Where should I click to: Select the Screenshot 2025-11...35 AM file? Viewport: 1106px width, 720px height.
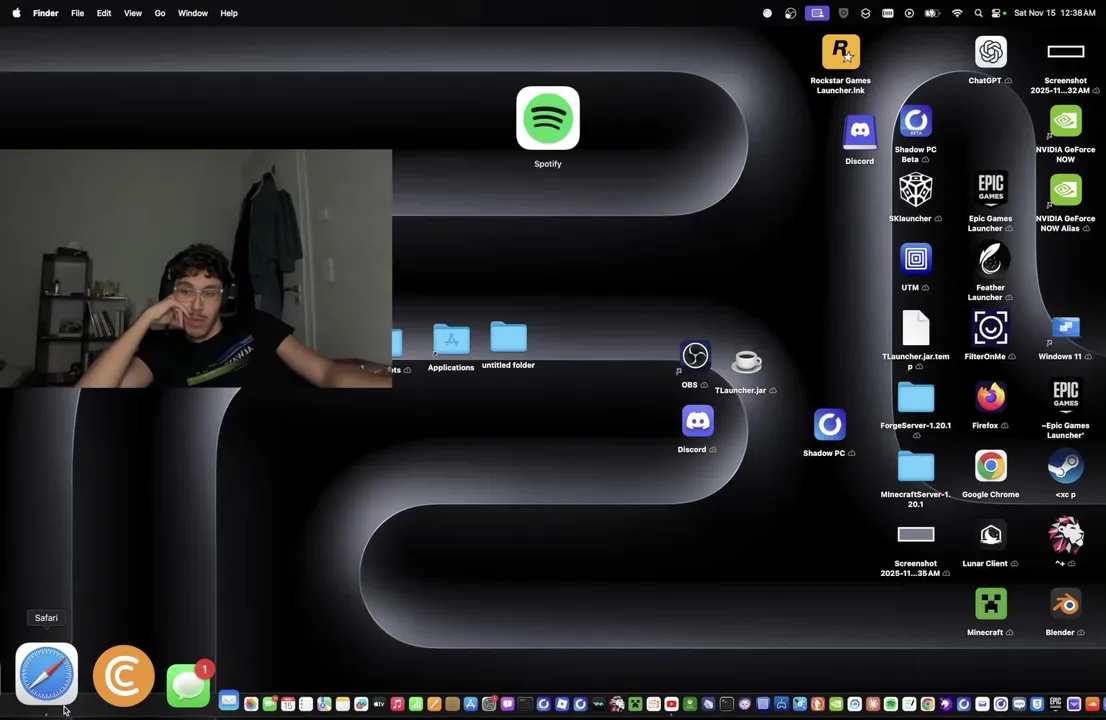point(916,535)
